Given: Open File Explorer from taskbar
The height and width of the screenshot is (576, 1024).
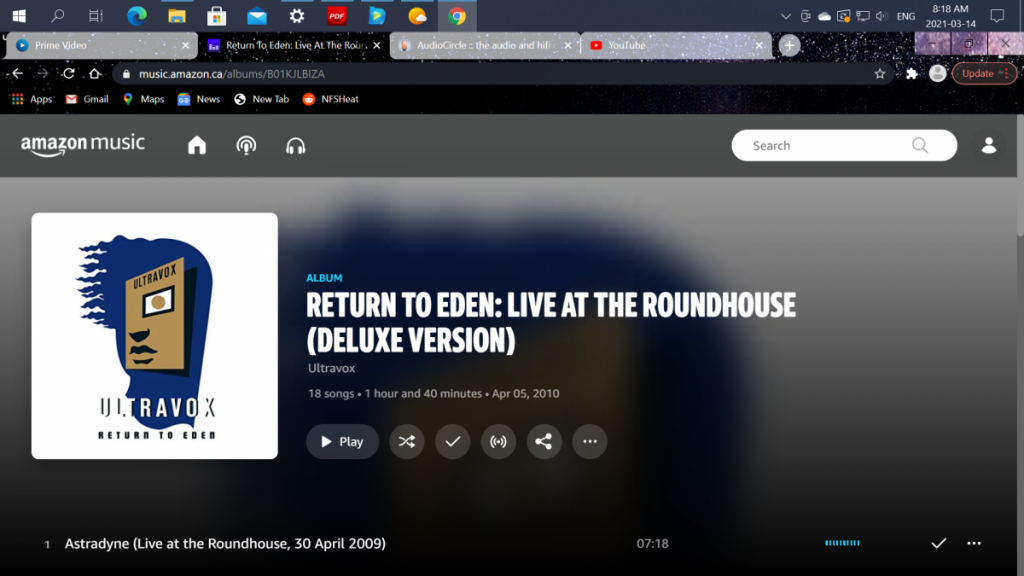Looking at the screenshot, I should tap(176, 16).
